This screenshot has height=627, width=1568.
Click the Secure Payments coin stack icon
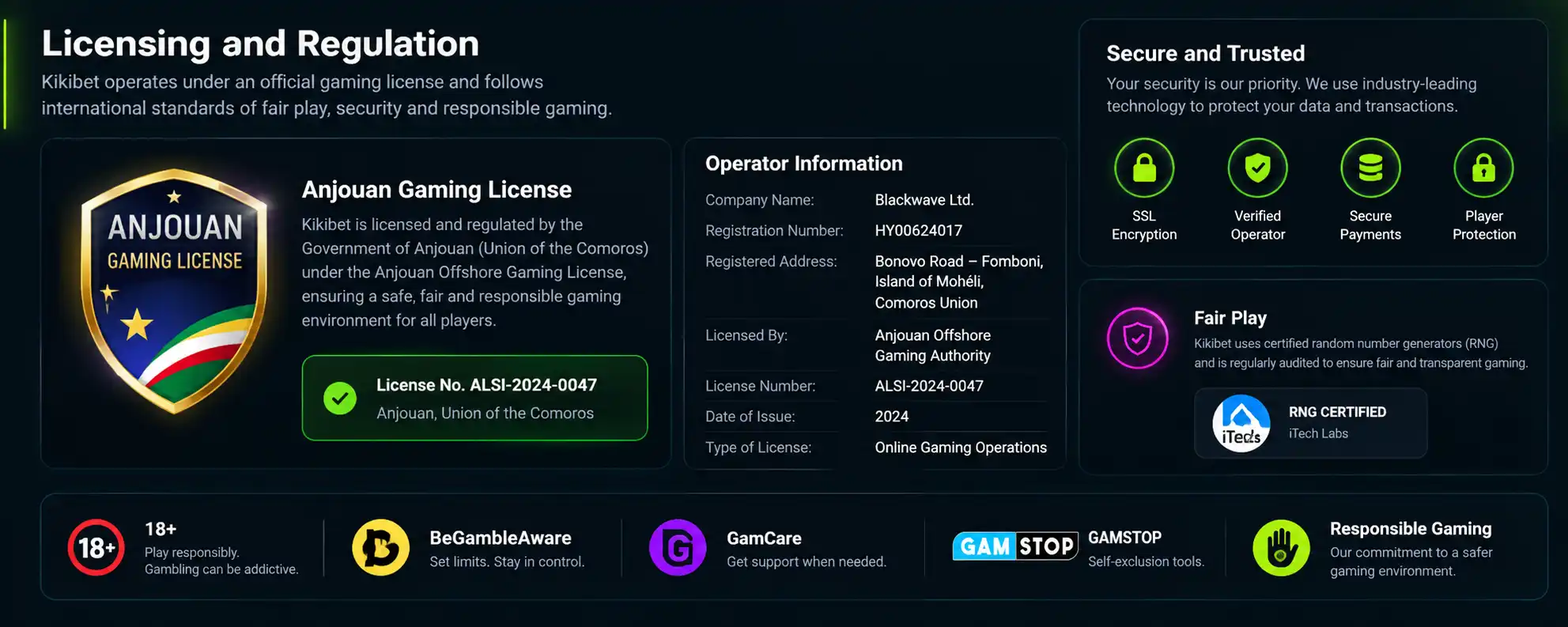tap(1370, 168)
